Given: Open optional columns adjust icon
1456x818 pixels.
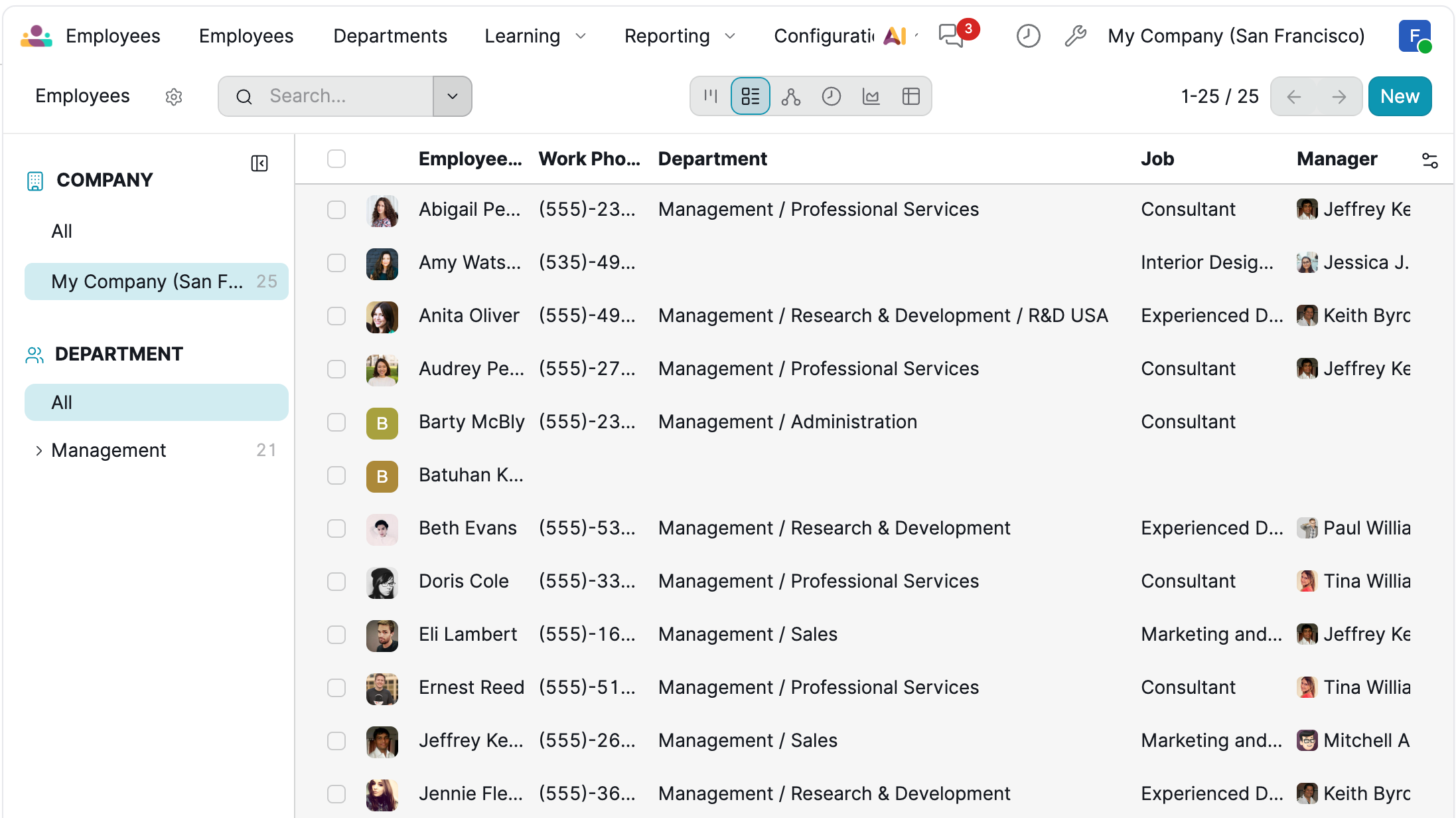Looking at the screenshot, I should [1429, 160].
